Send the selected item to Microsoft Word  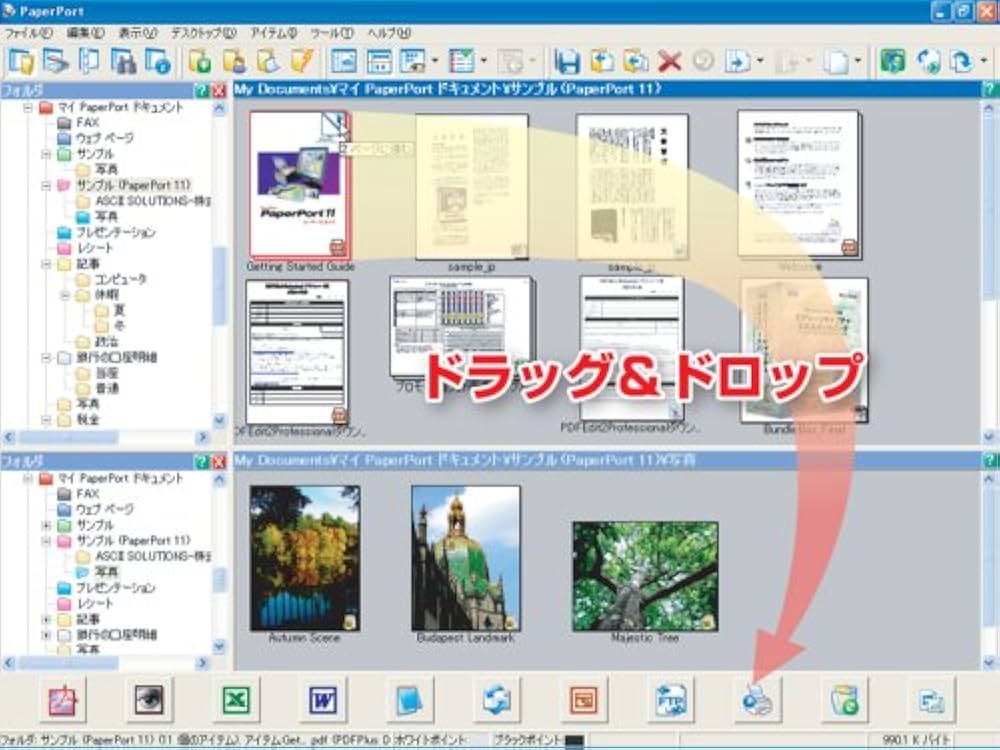click(323, 701)
